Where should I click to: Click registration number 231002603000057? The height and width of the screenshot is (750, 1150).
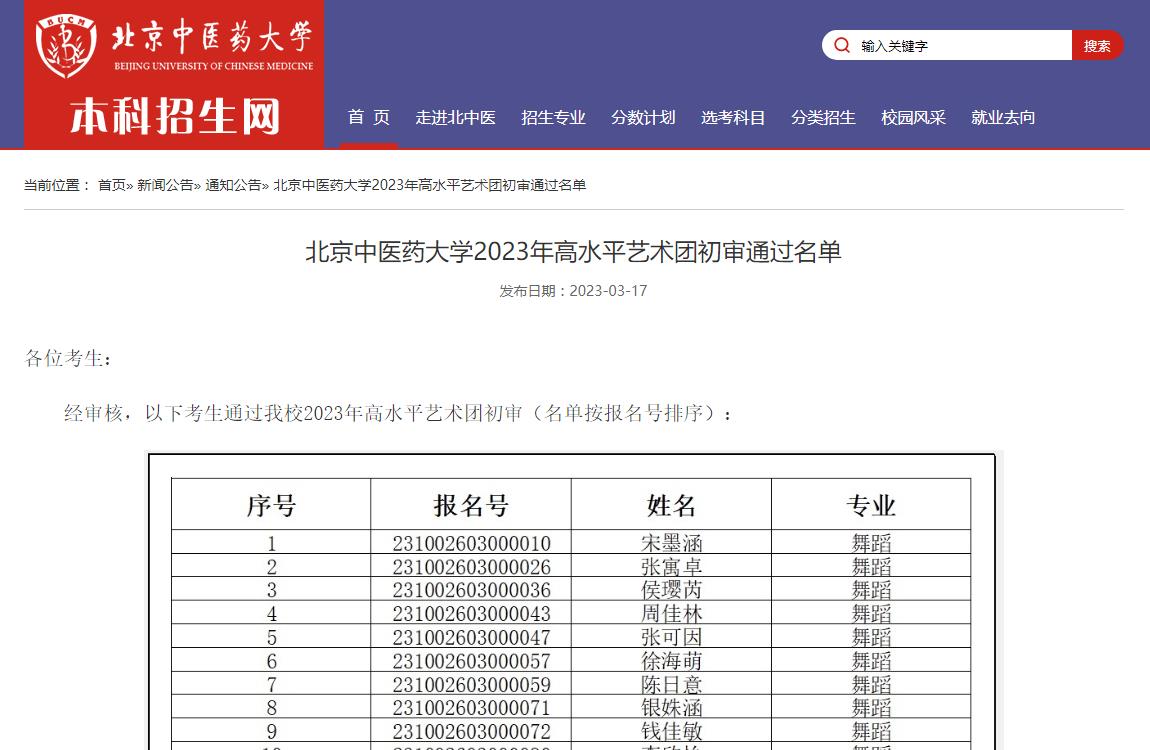tap(472, 661)
